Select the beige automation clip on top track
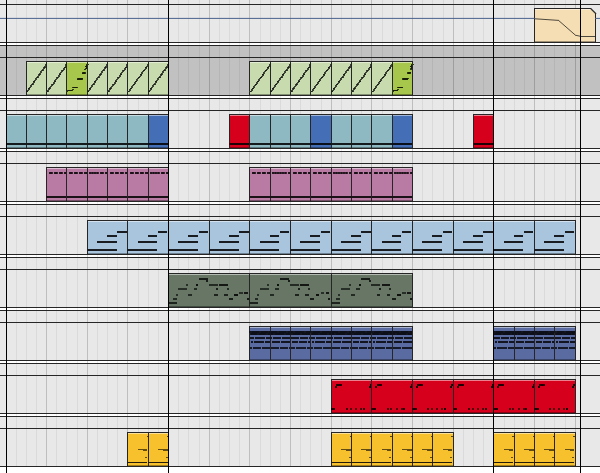 (x=564, y=25)
